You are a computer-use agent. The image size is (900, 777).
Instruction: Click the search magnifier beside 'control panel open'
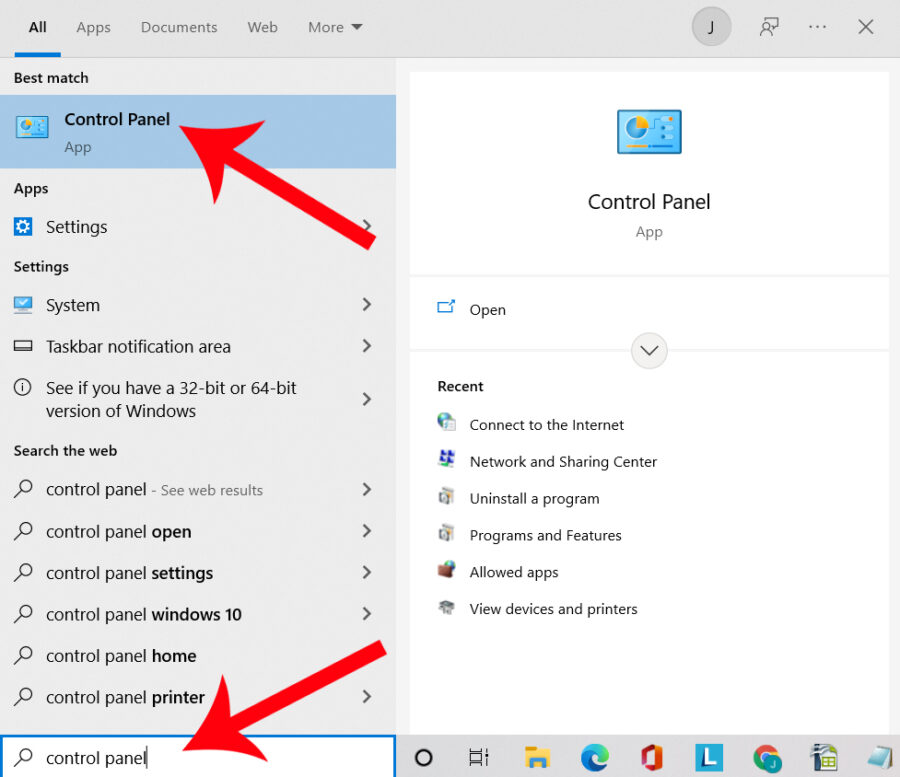23,531
